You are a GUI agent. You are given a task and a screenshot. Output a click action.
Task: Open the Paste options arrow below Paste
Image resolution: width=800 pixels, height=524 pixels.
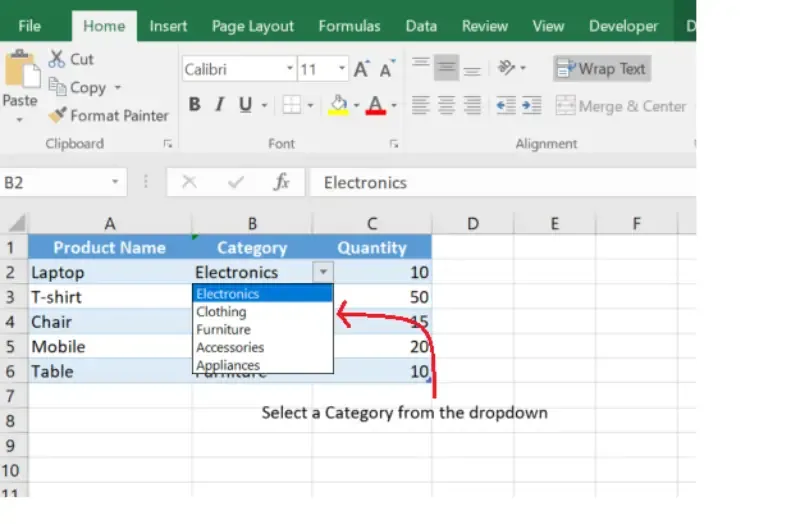tap(19, 120)
